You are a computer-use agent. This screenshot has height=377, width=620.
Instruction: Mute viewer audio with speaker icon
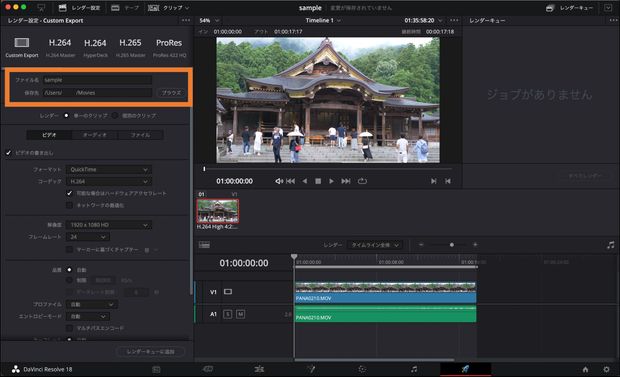point(279,181)
